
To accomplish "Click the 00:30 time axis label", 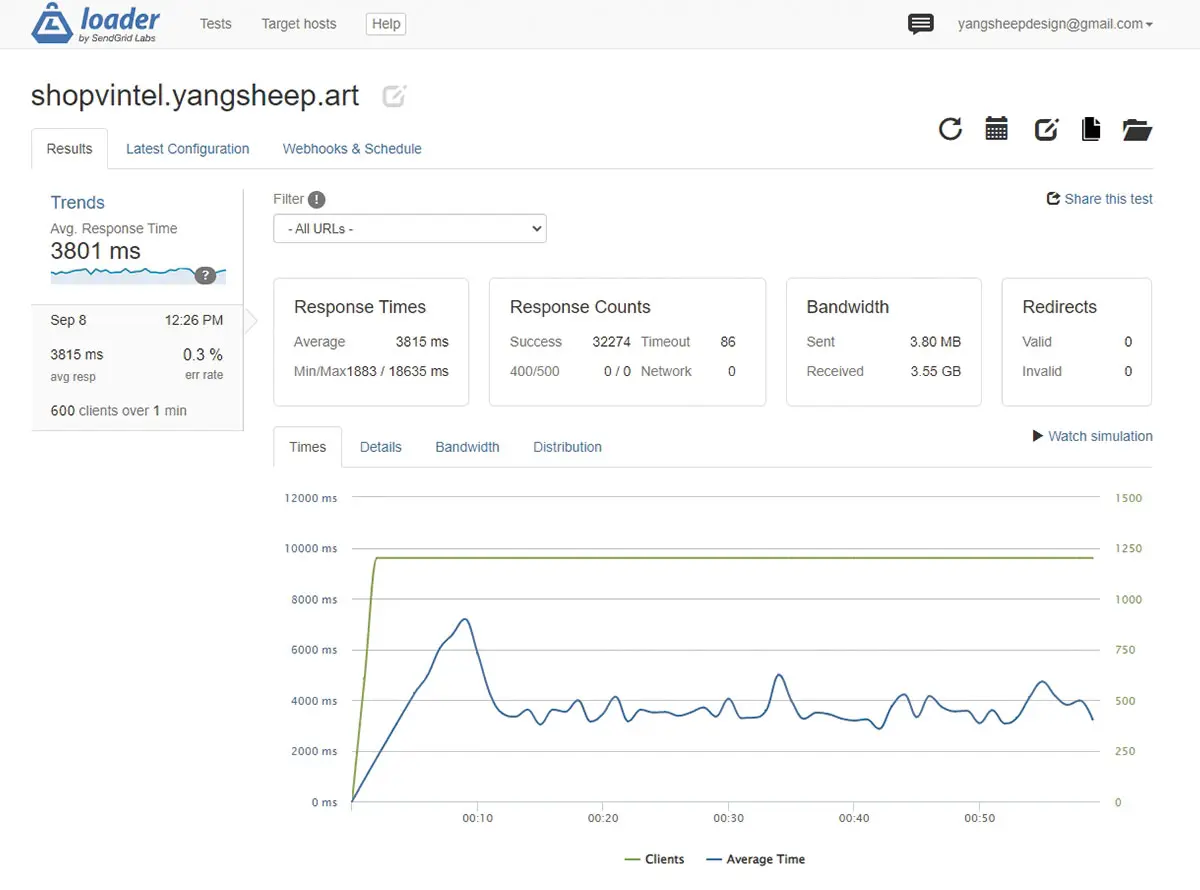I will click(x=728, y=818).
